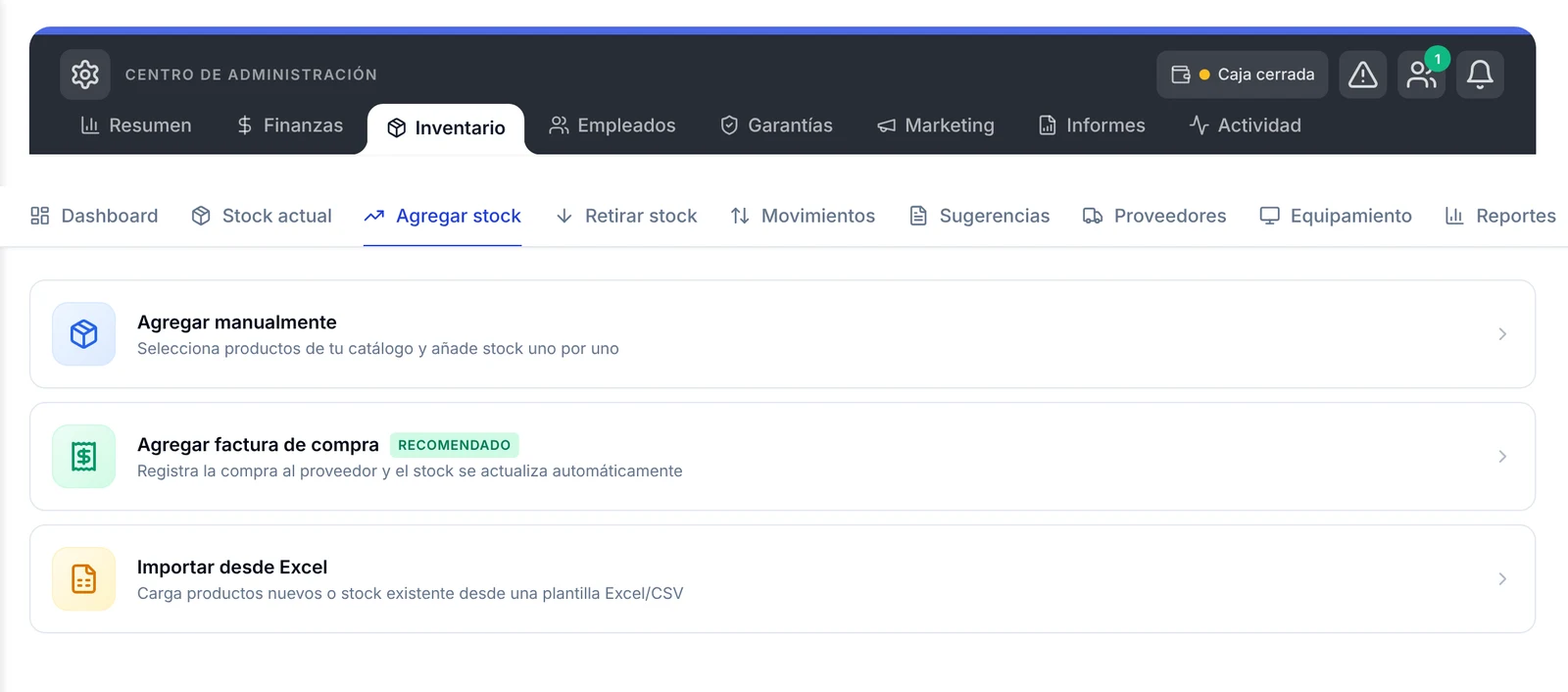The width and height of the screenshot is (1568, 692).
Task: Go to the Dashboard sub-tab
Action: click(94, 216)
